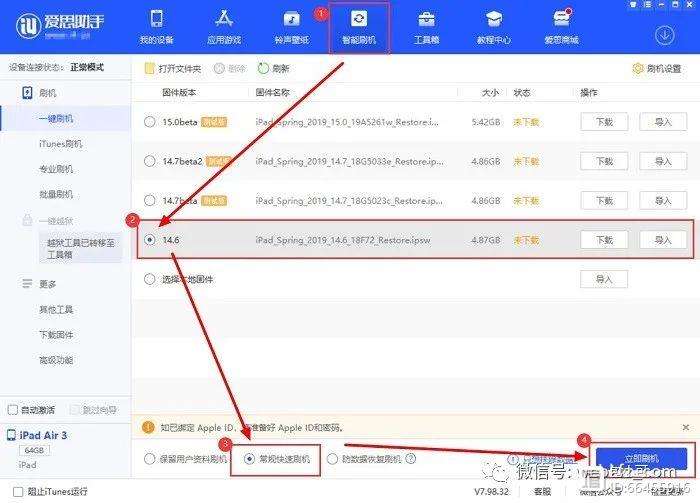Select the 15.0beta firmware radio button
The width and height of the screenshot is (700, 503).
(x=150, y=122)
